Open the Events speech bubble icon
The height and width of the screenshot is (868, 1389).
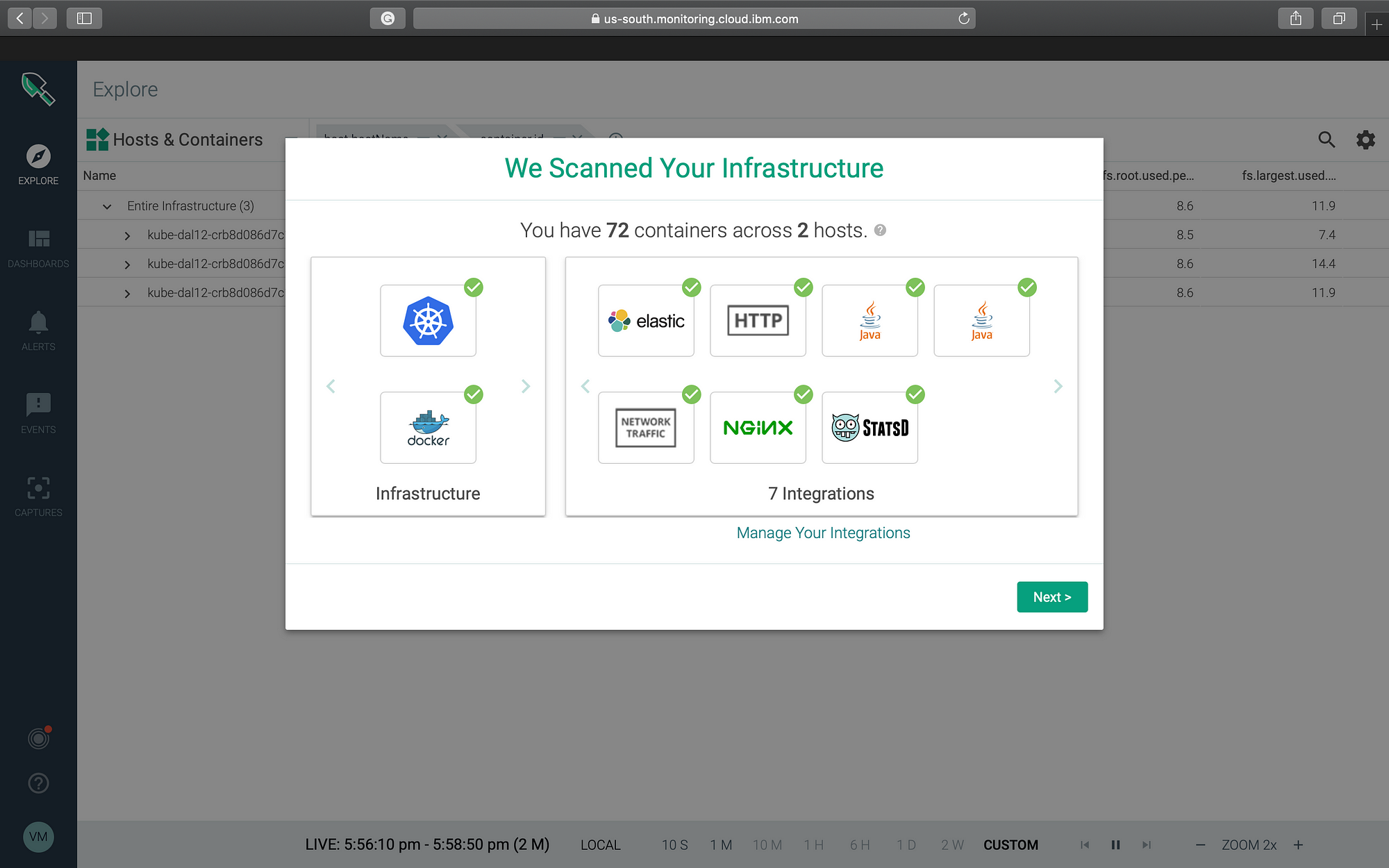pos(38,405)
